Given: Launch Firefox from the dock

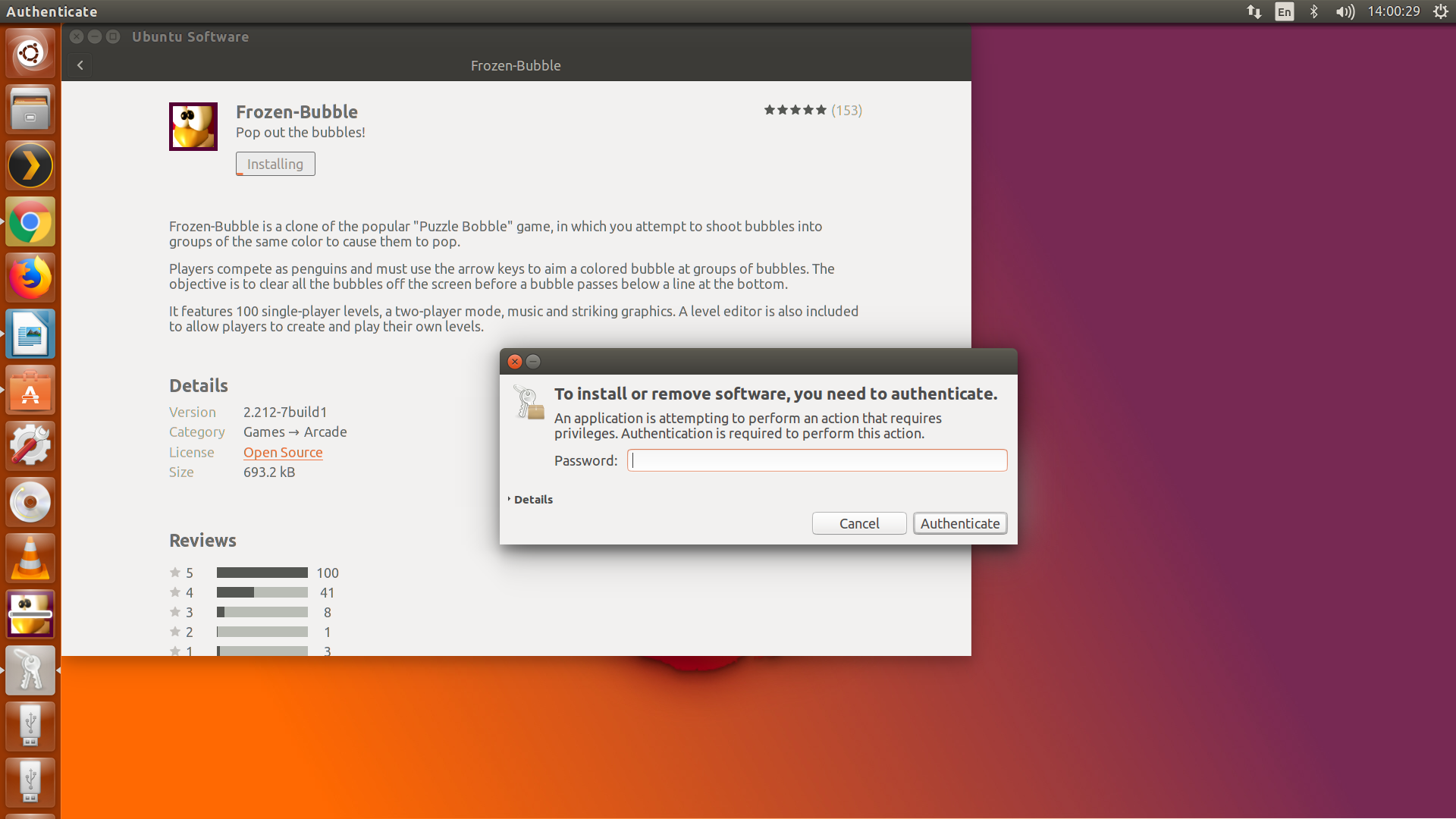Looking at the screenshot, I should tap(30, 278).
